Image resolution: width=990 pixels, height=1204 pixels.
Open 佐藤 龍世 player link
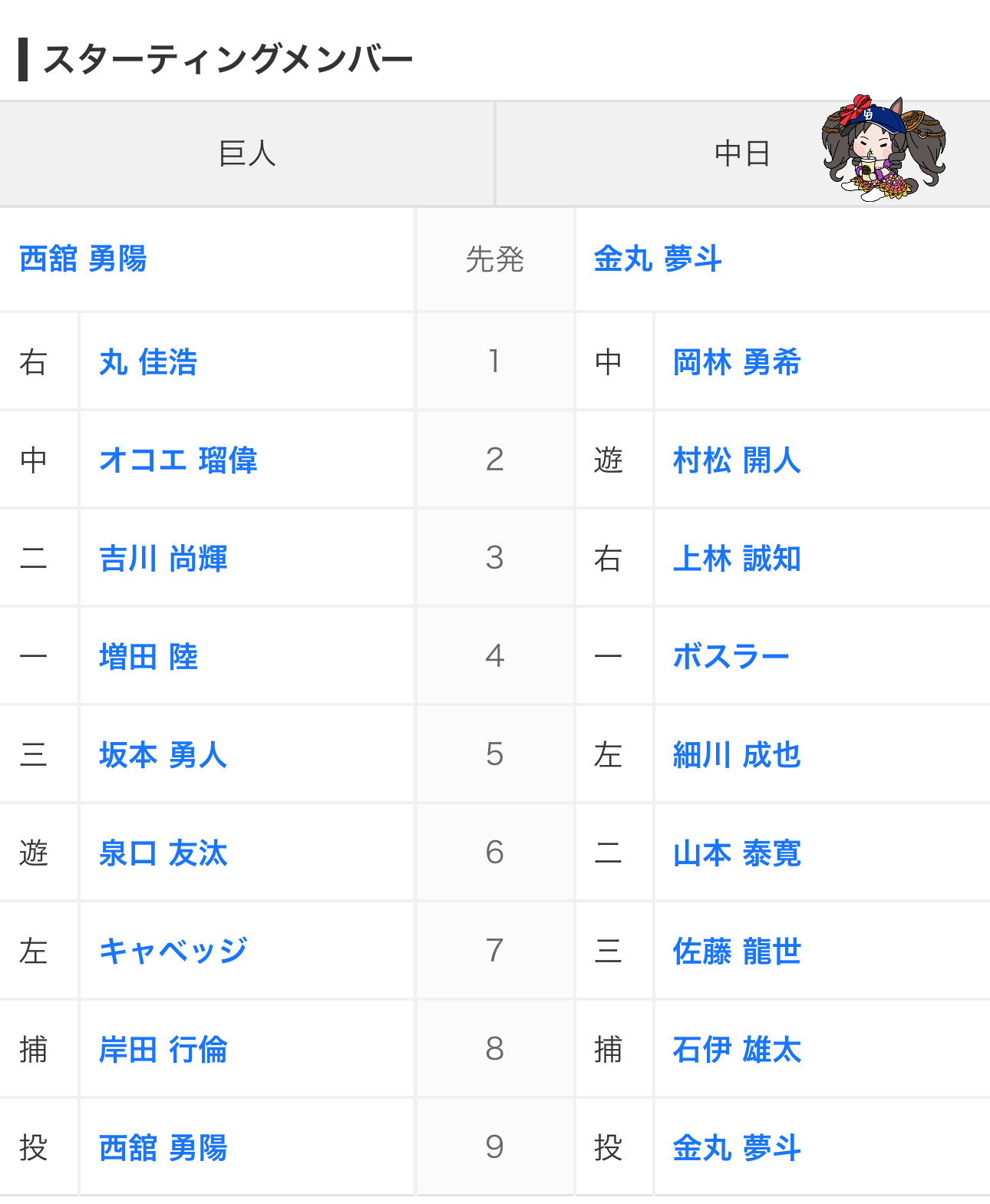737,952
